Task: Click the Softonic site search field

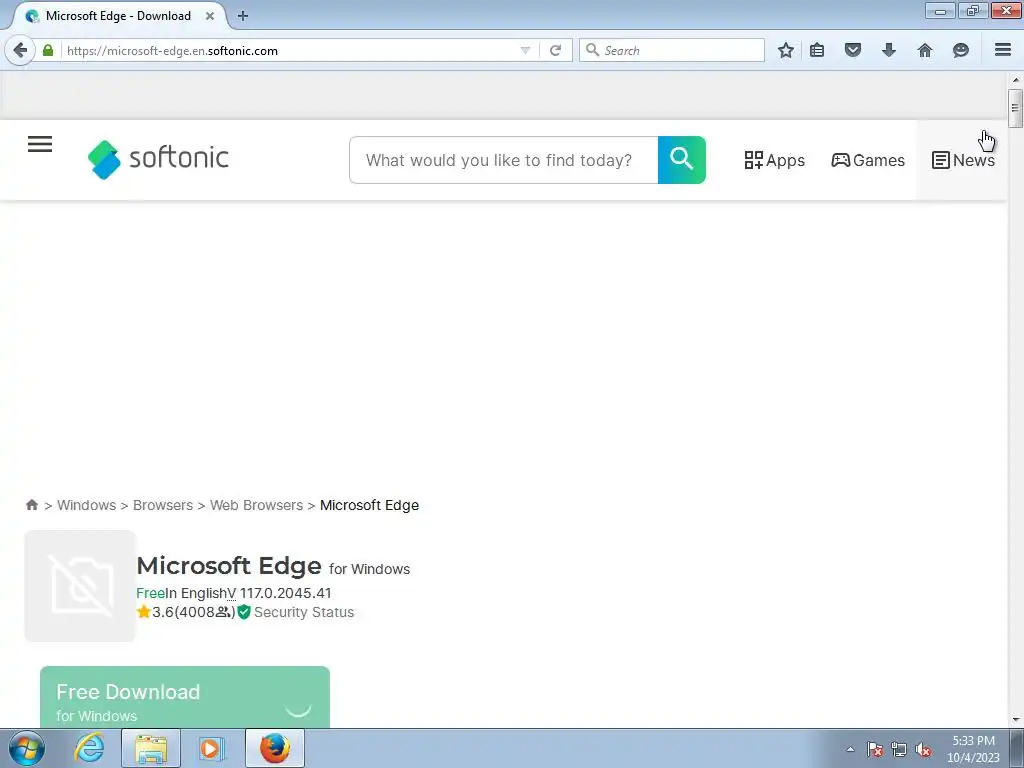Action: (x=504, y=160)
